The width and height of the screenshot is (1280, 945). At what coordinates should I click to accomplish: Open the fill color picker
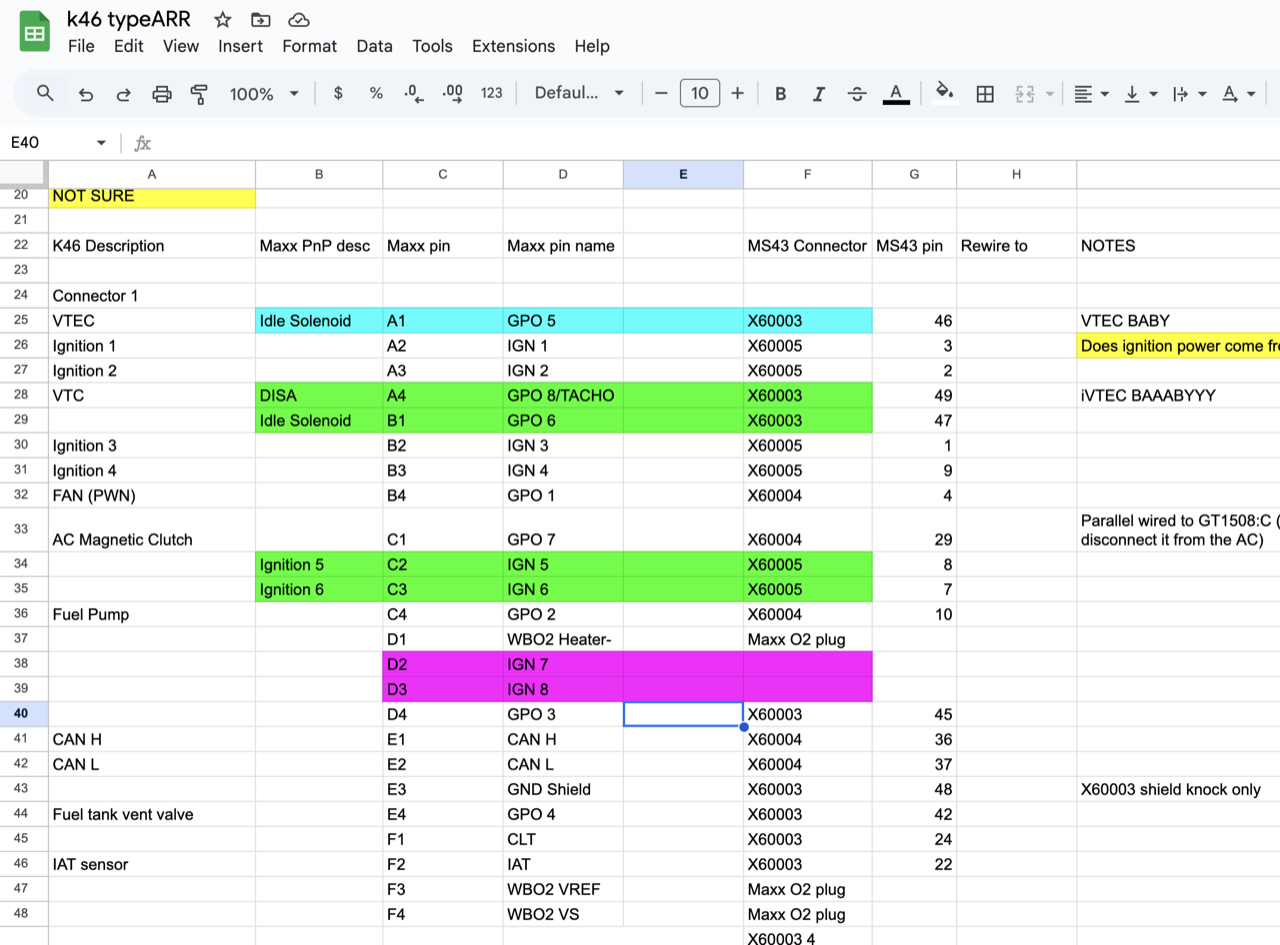943,93
